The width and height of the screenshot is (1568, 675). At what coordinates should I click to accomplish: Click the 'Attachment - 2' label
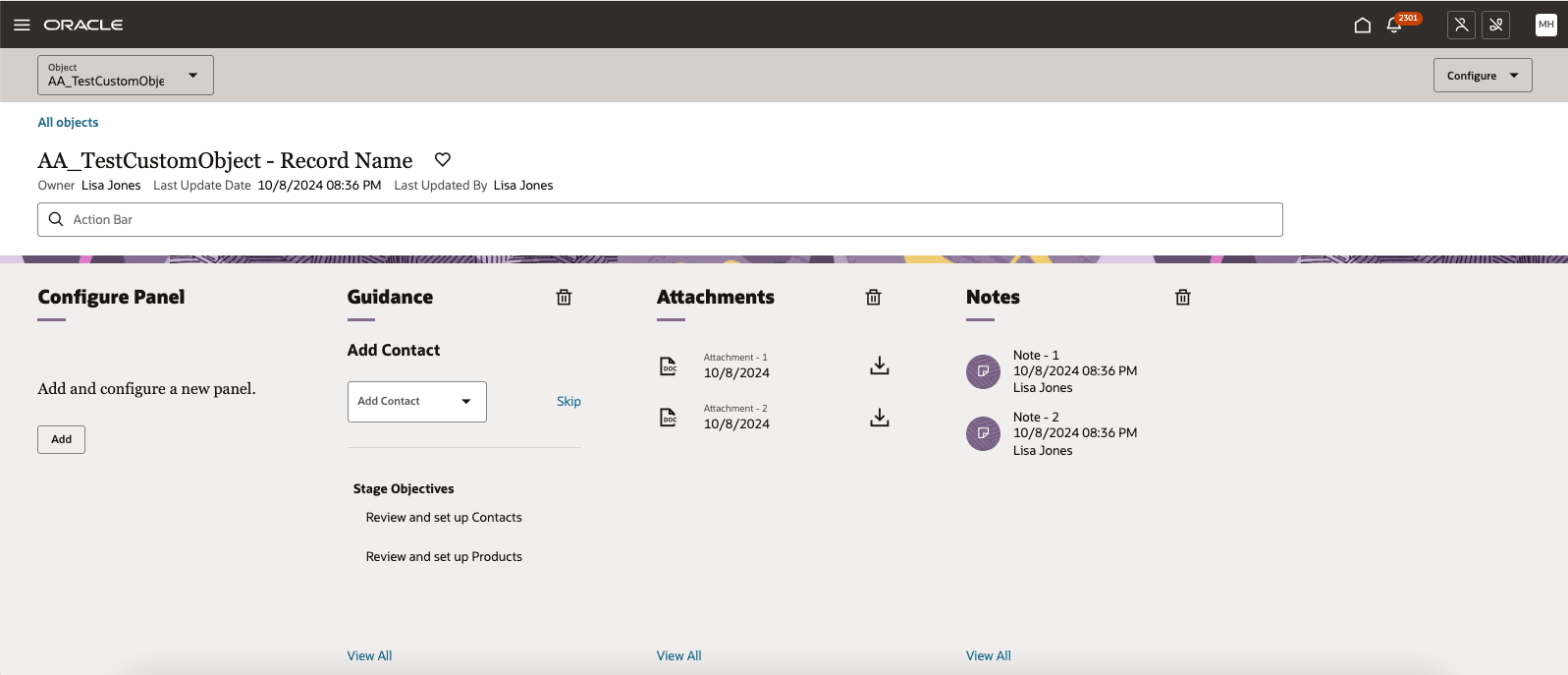coord(735,408)
